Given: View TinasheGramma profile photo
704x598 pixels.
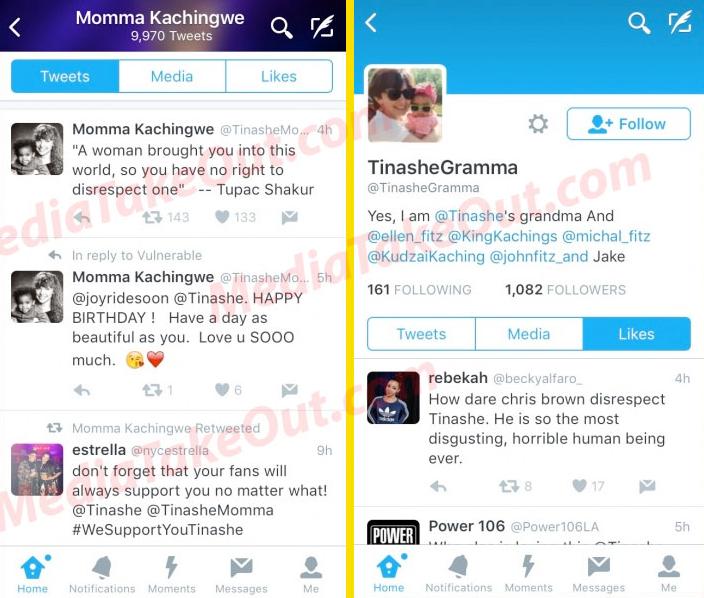Looking at the screenshot, I should pyautogui.click(x=405, y=104).
